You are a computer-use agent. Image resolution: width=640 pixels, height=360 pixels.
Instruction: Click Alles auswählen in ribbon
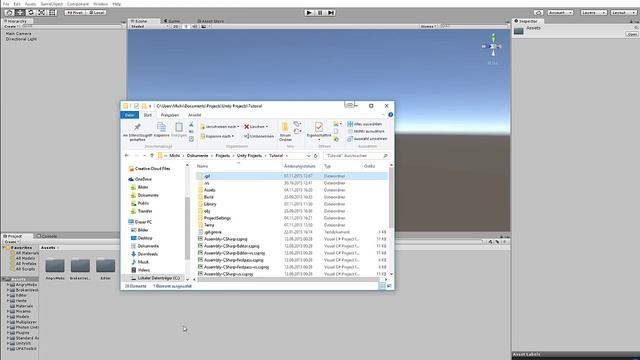364,124
